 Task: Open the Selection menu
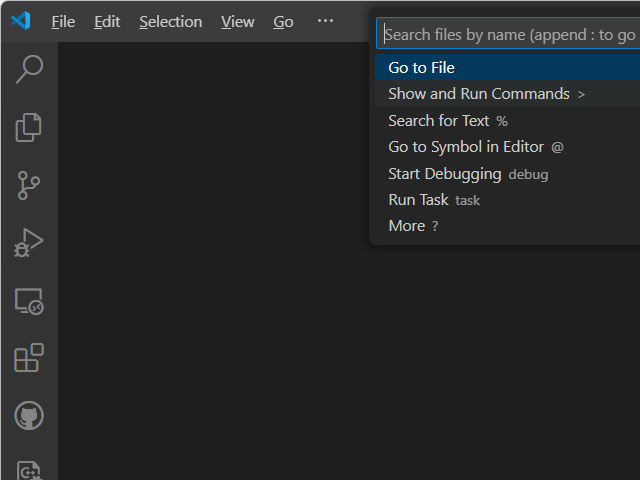pos(170,21)
